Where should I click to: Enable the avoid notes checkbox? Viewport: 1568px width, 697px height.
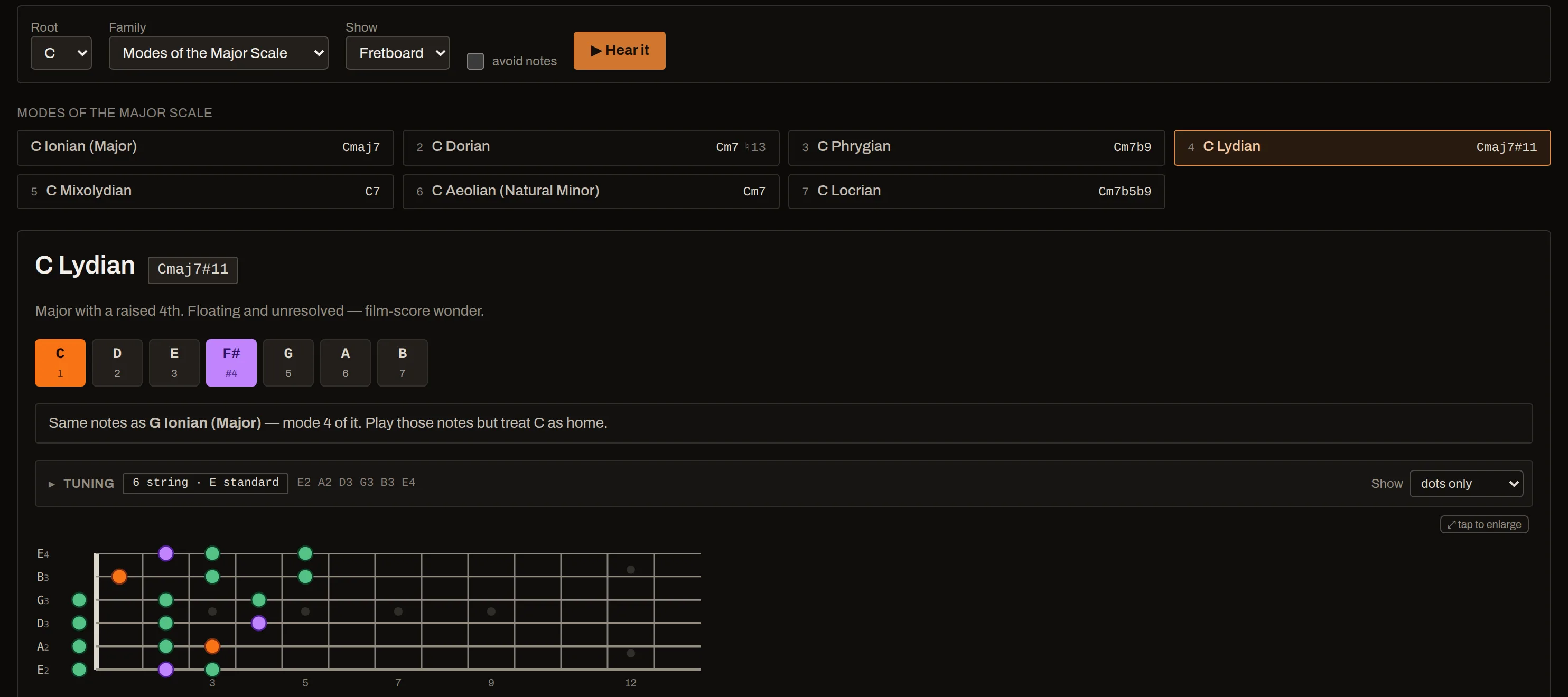coord(475,61)
